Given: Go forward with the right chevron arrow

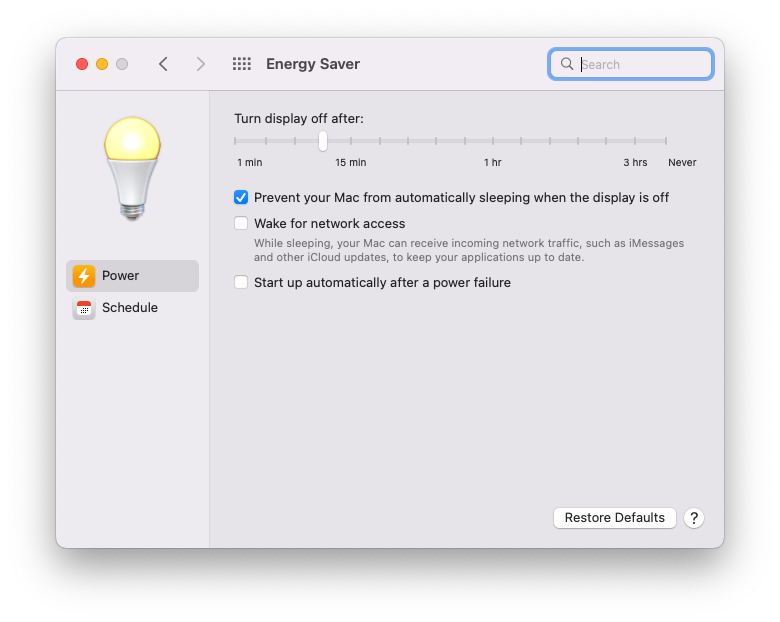Looking at the screenshot, I should point(200,64).
